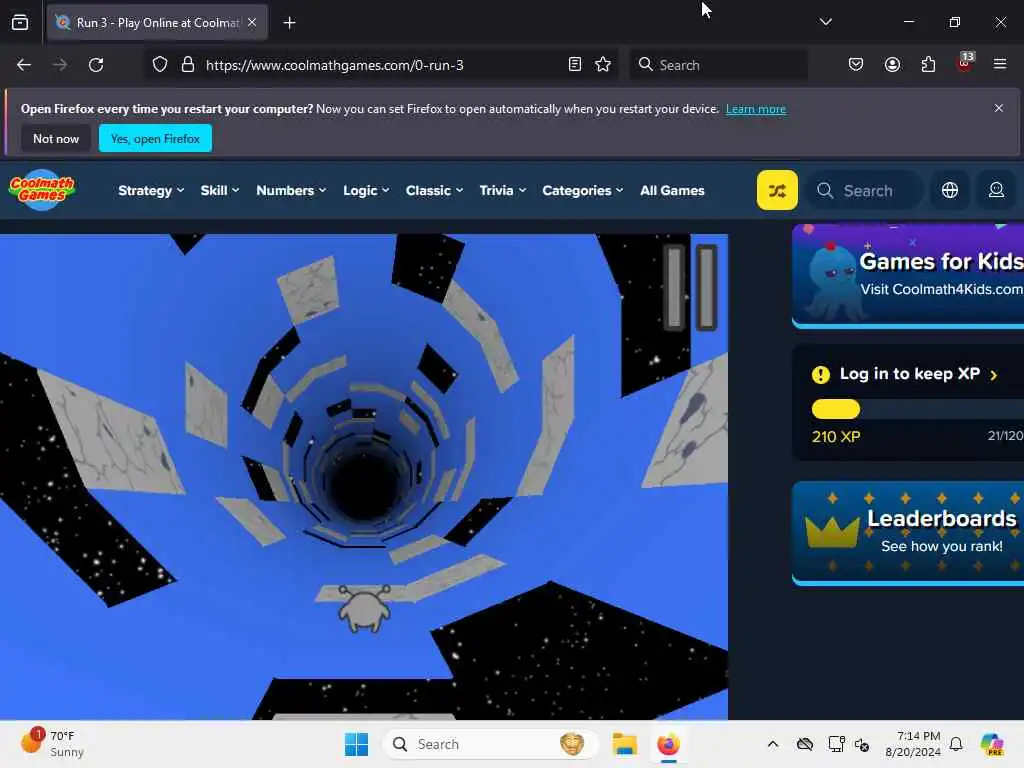Open the Pocket save icon

856,65
